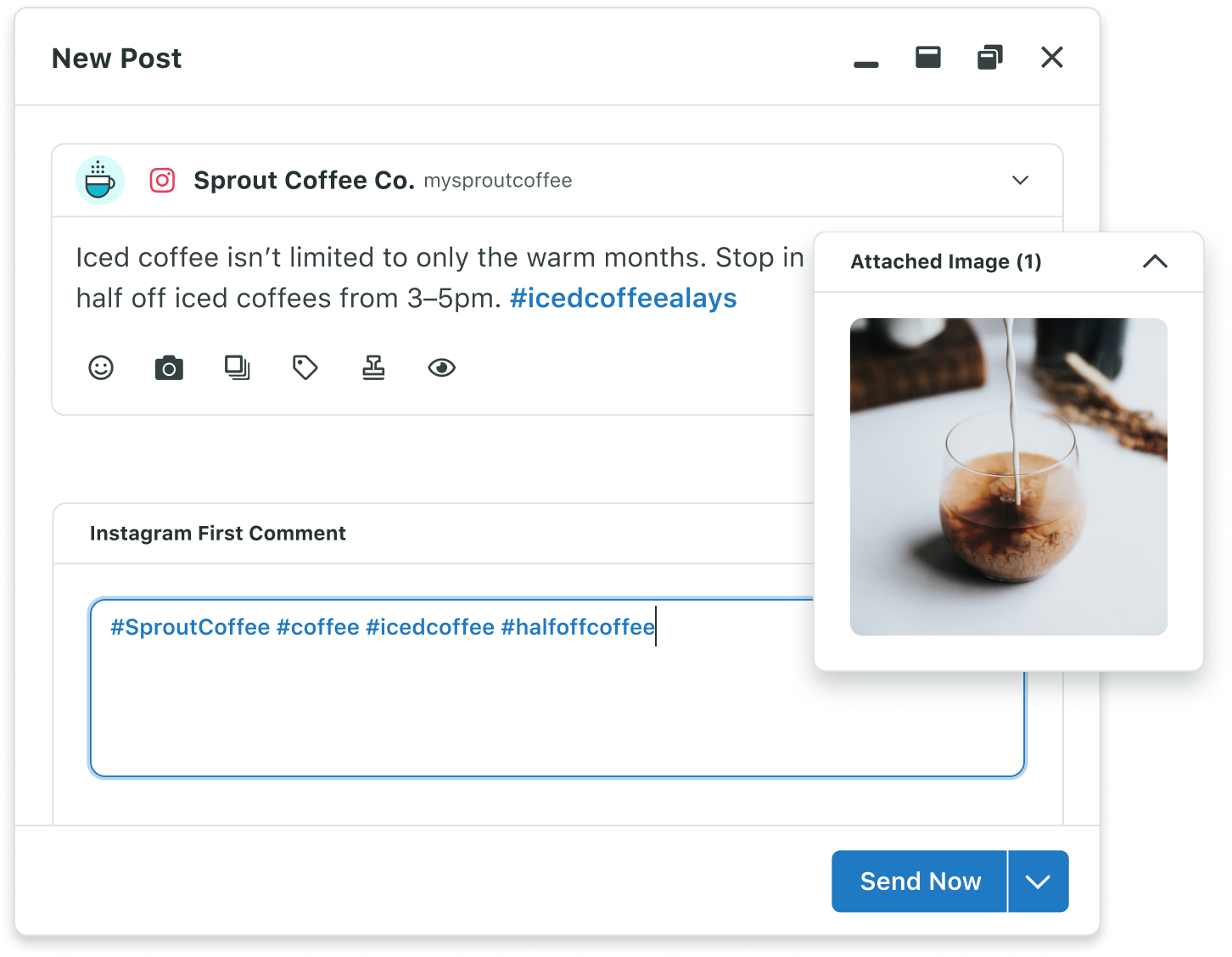
Task: Switch to the Instagram First Comment section
Action: click(x=217, y=533)
